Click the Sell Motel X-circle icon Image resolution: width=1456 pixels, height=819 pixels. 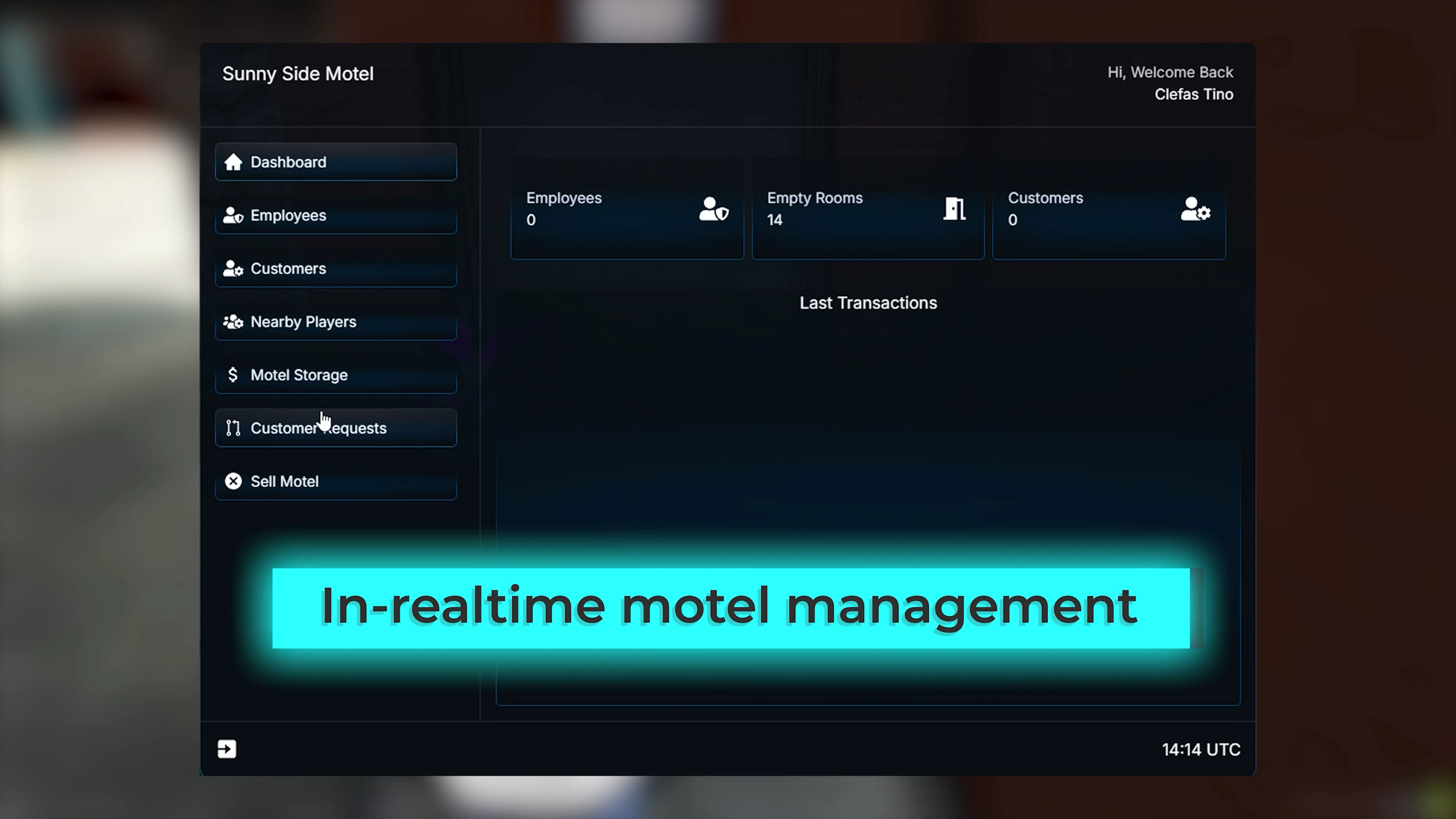[x=233, y=481]
